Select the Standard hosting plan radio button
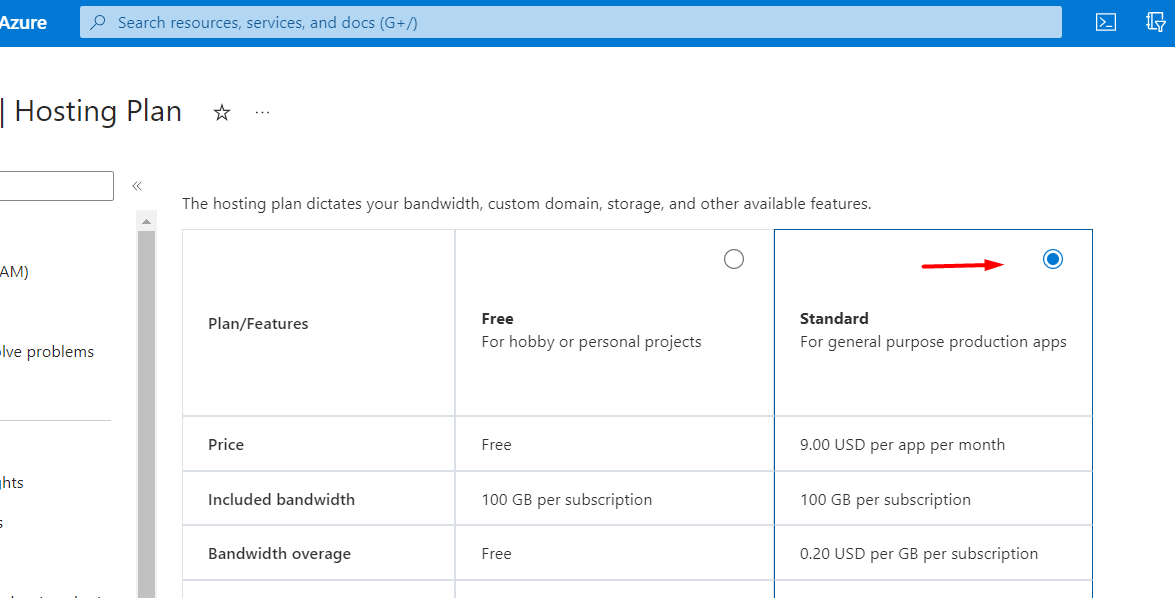Screen dimensions: 1175x598 click(x=1052, y=258)
